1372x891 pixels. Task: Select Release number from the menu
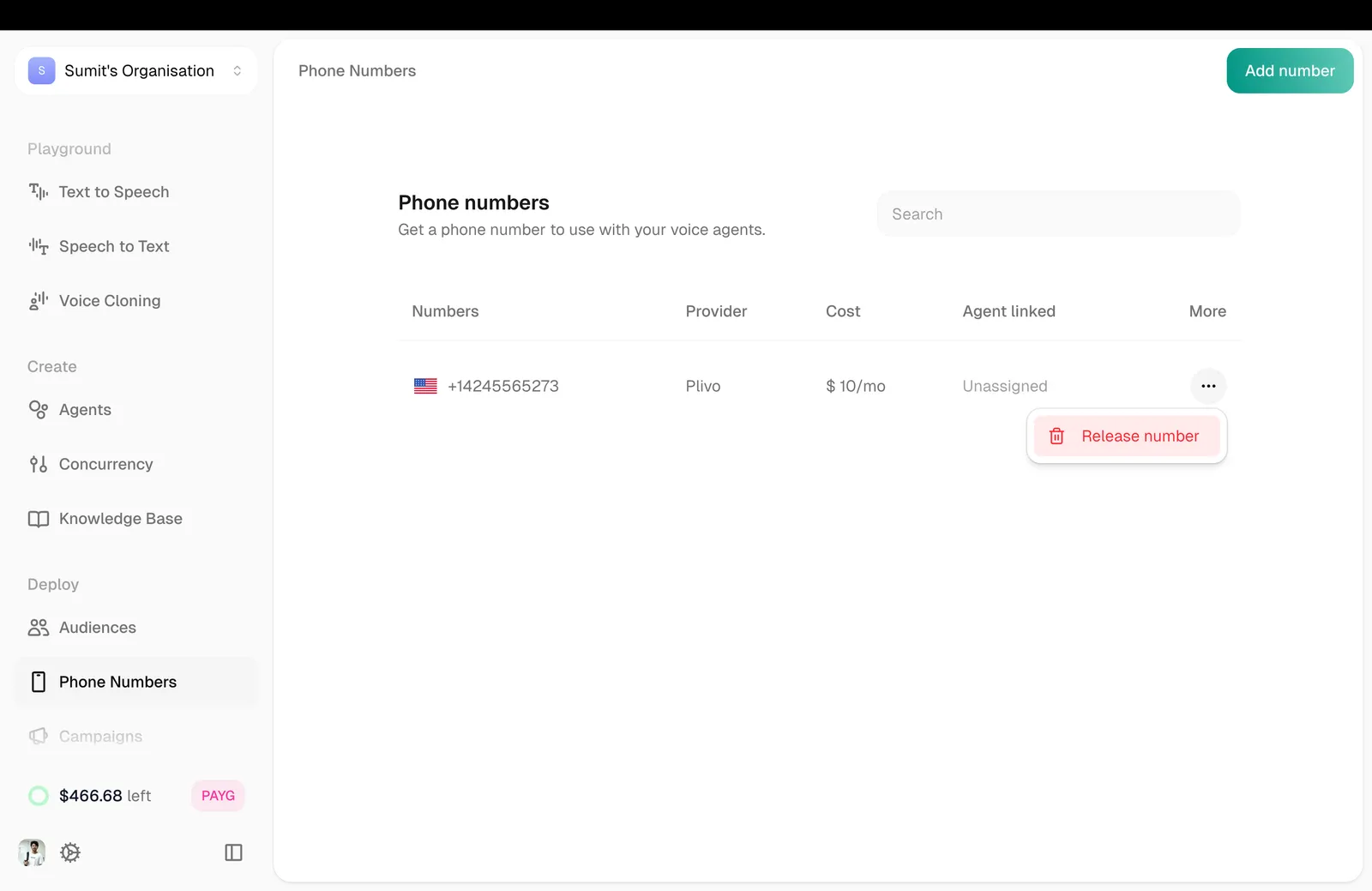coord(1127,436)
